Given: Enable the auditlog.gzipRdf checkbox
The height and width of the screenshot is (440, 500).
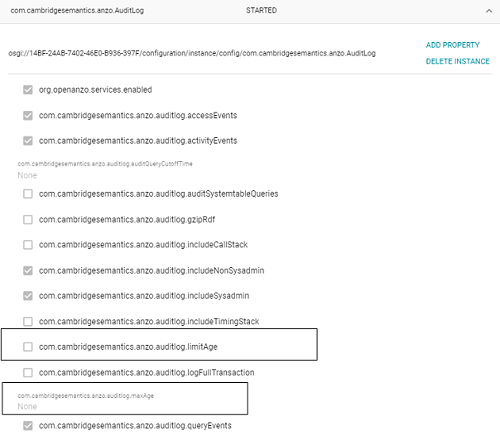Looking at the screenshot, I should tap(28, 219).
